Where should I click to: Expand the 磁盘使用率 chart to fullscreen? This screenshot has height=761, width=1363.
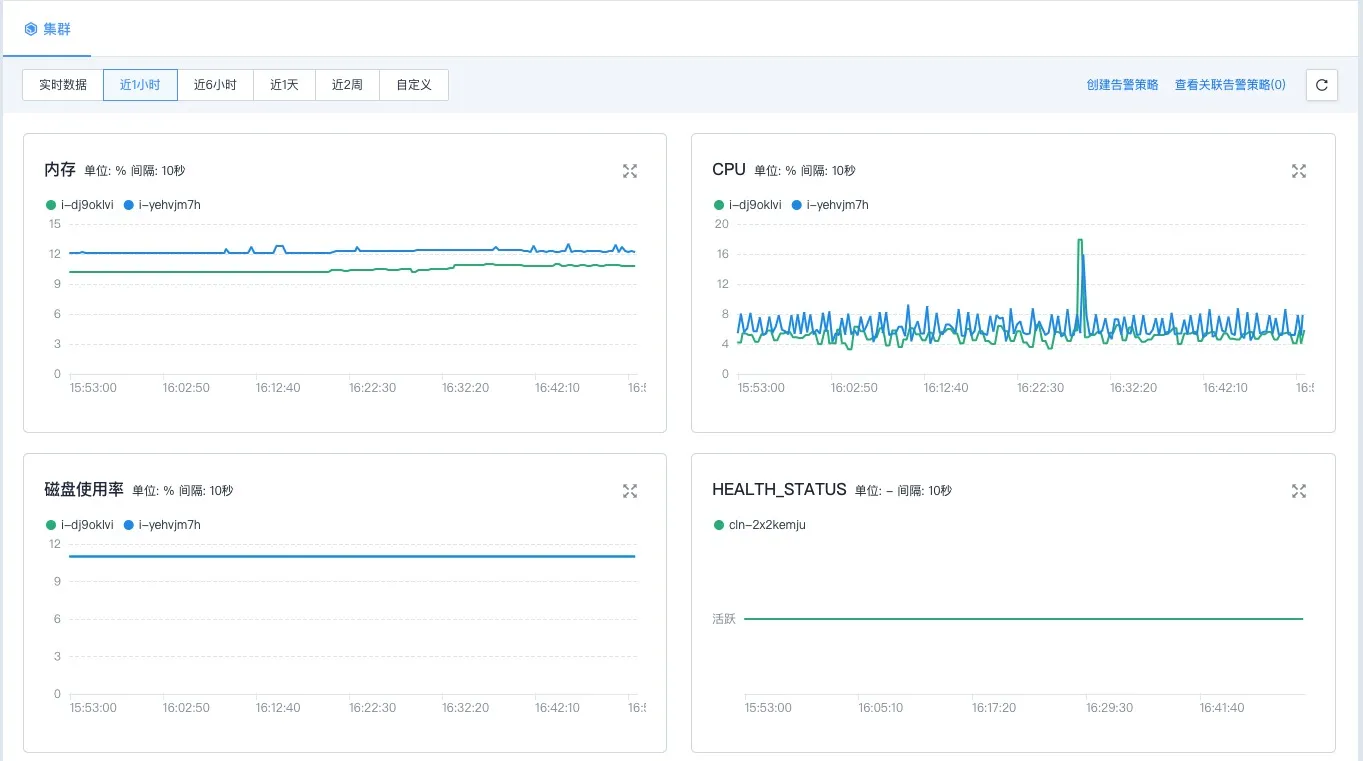point(630,491)
